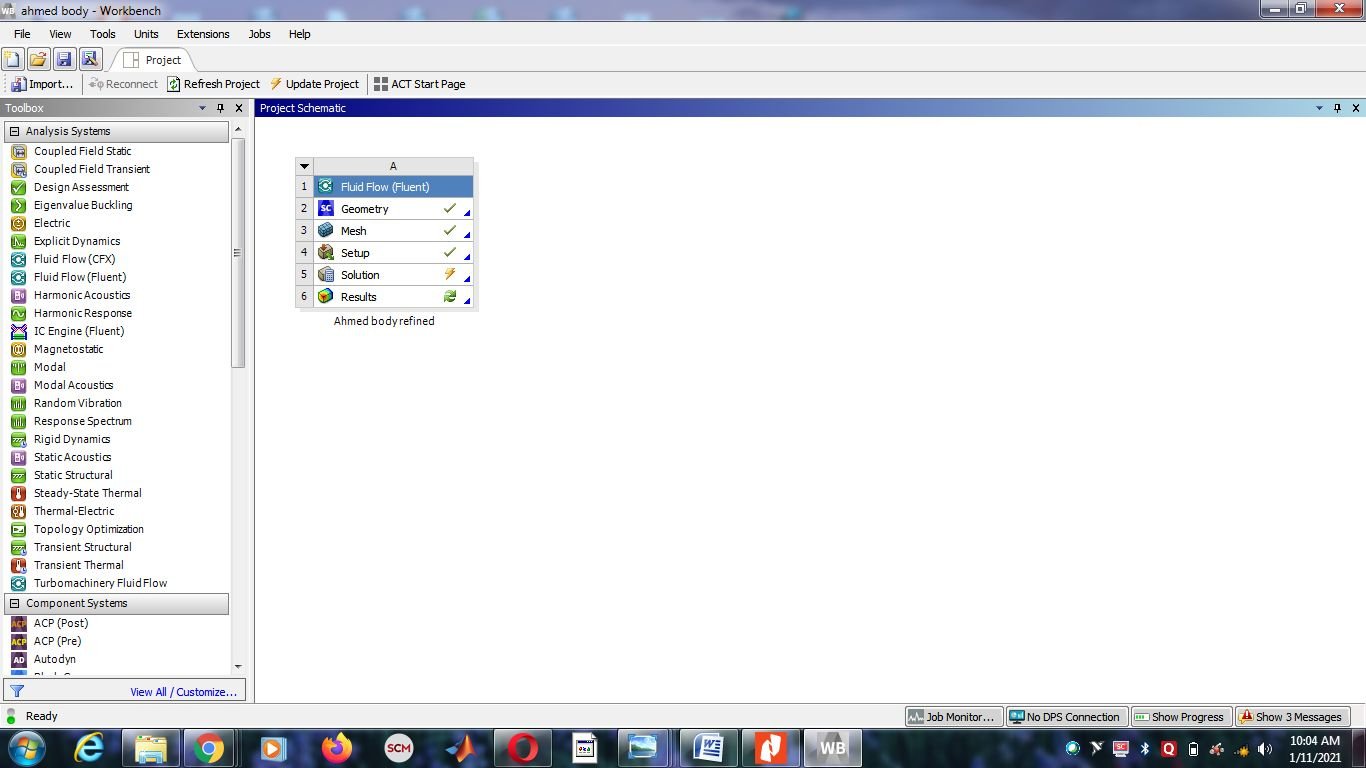The height and width of the screenshot is (768, 1366).
Task: Open the Windows Start menu
Action: click(x=24, y=747)
